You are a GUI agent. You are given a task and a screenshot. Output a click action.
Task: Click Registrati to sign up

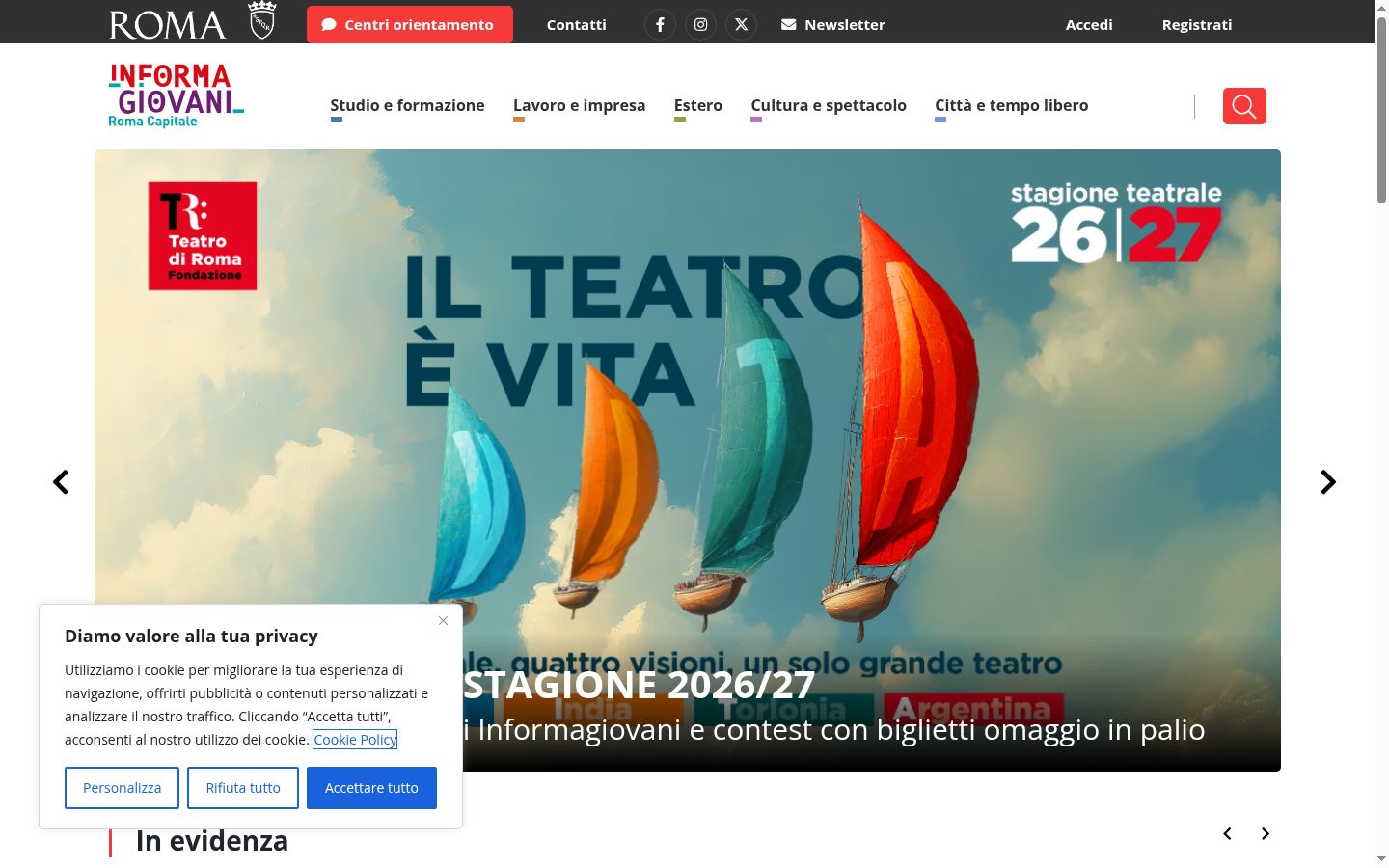pos(1197,24)
